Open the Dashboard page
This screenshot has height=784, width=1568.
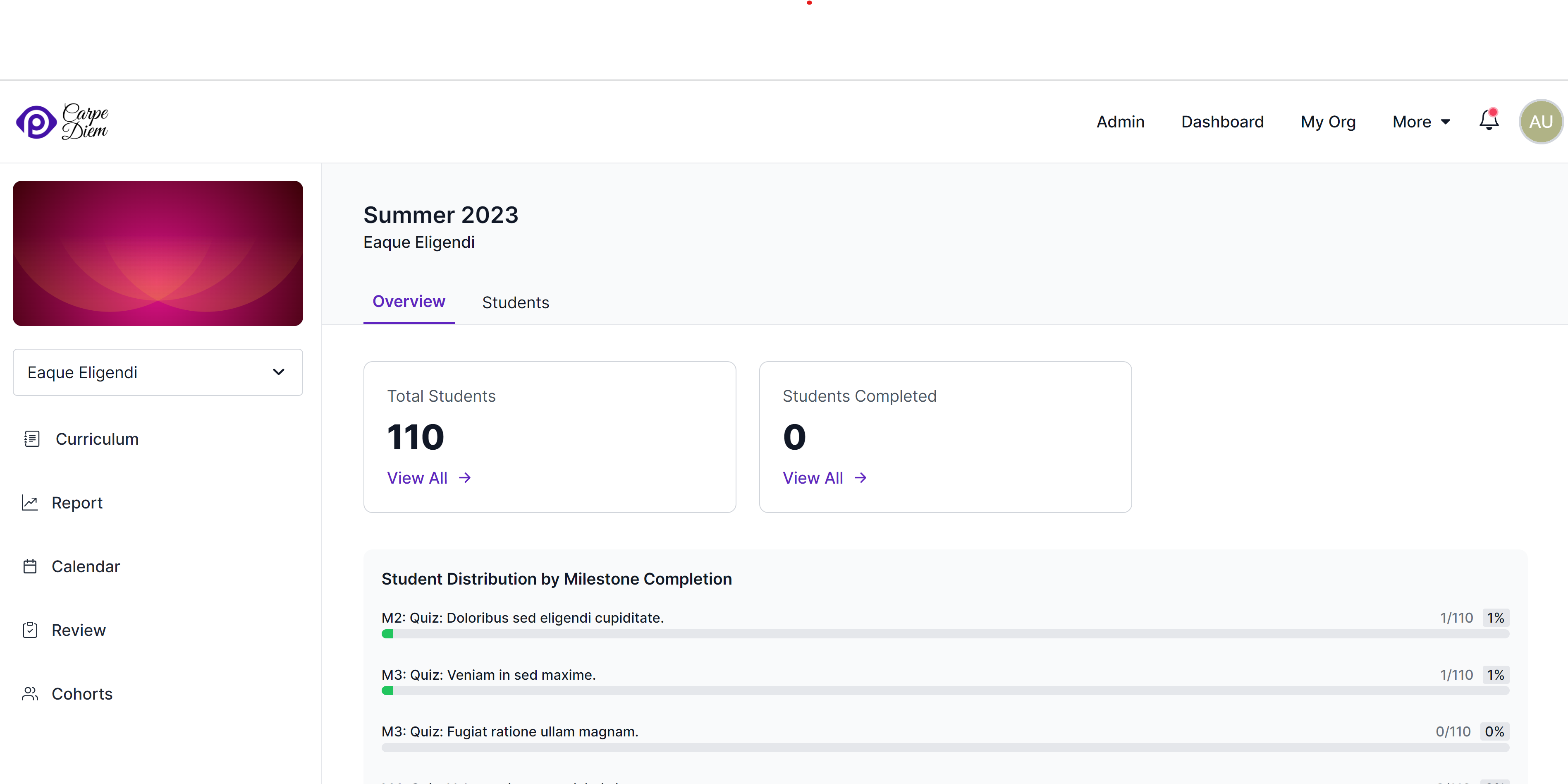[x=1222, y=121]
